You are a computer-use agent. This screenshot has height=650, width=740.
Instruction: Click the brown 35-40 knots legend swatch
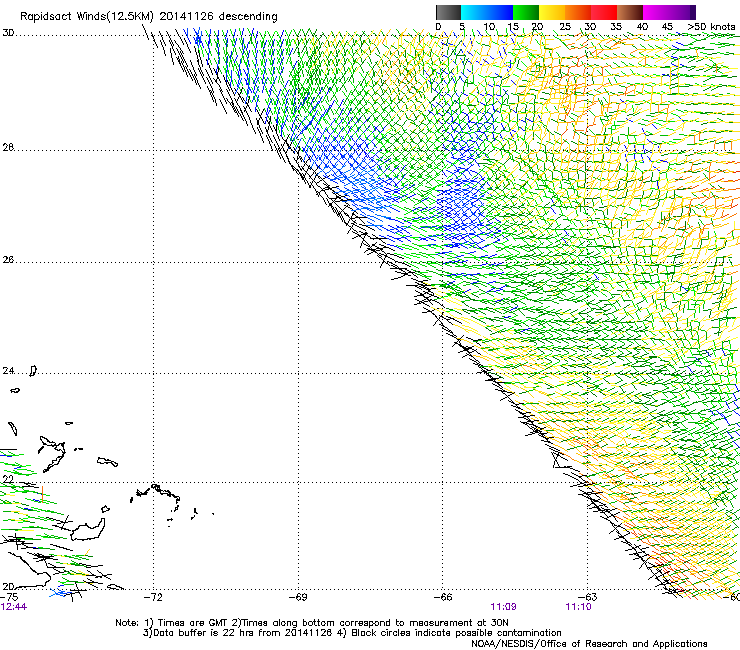tap(630, 12)
